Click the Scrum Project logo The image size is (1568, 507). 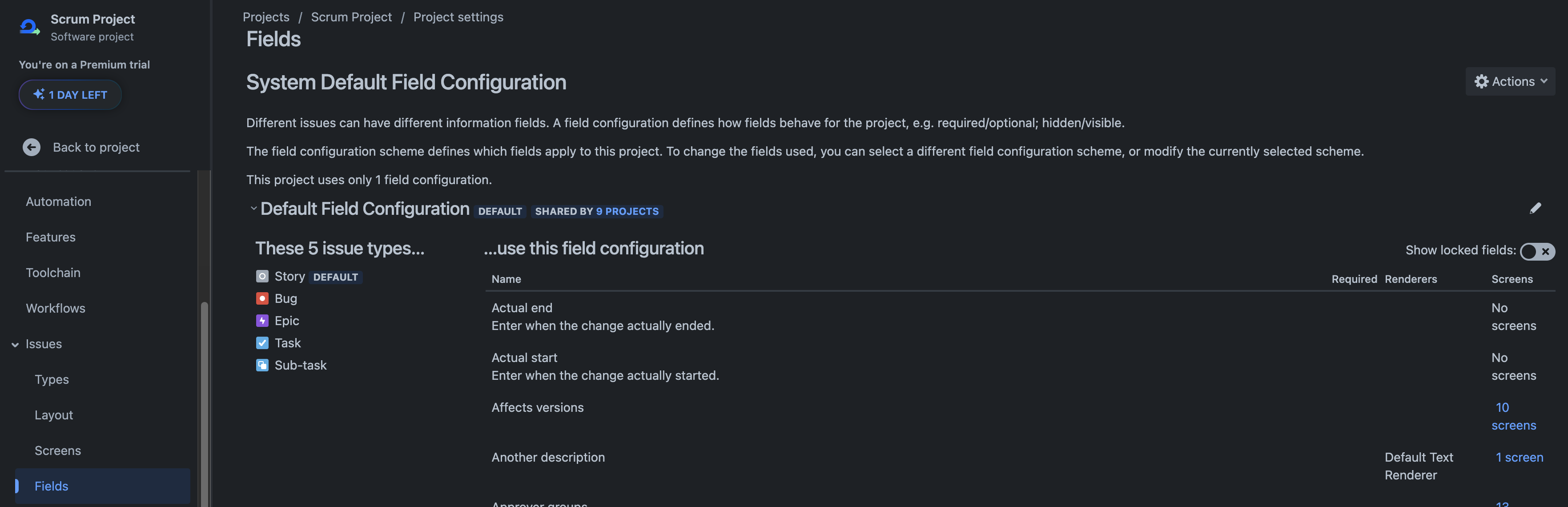(29, 27)
